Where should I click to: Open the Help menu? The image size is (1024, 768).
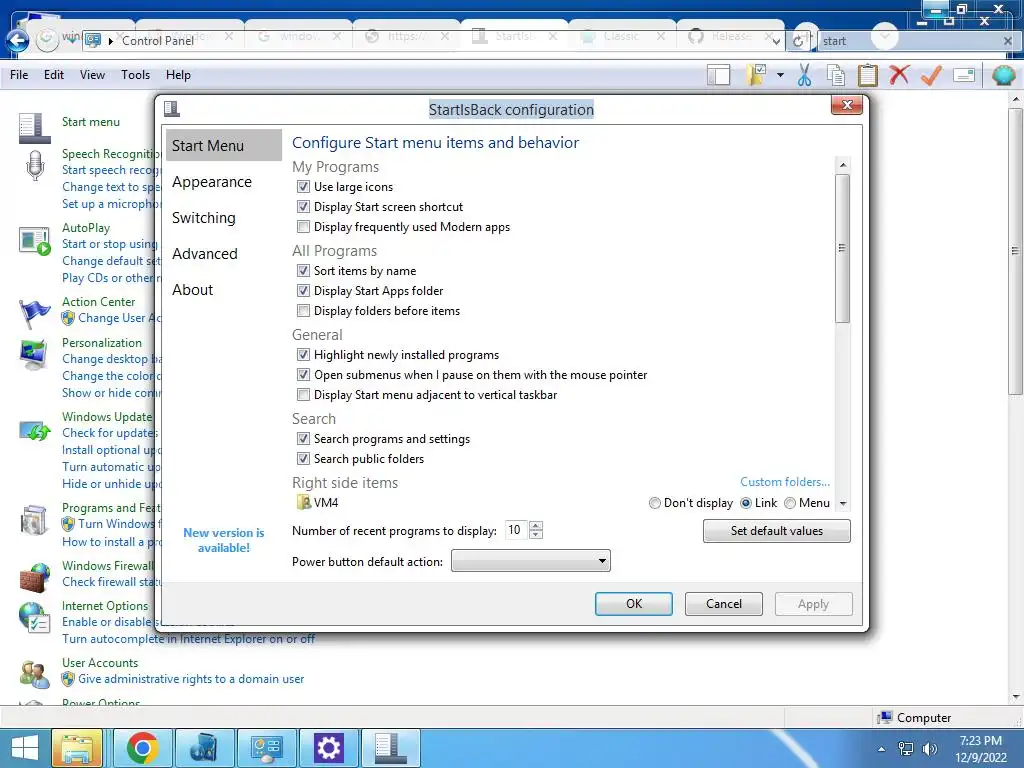click(x=178, y=75)
